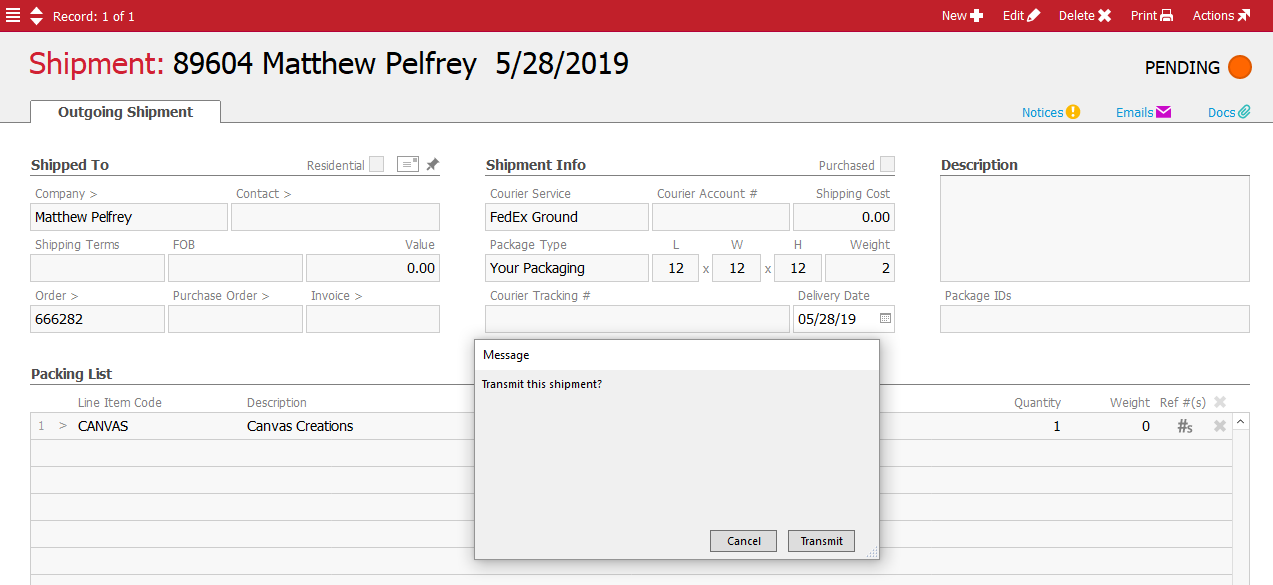Open the Delivery Date calendar picker

885,319
